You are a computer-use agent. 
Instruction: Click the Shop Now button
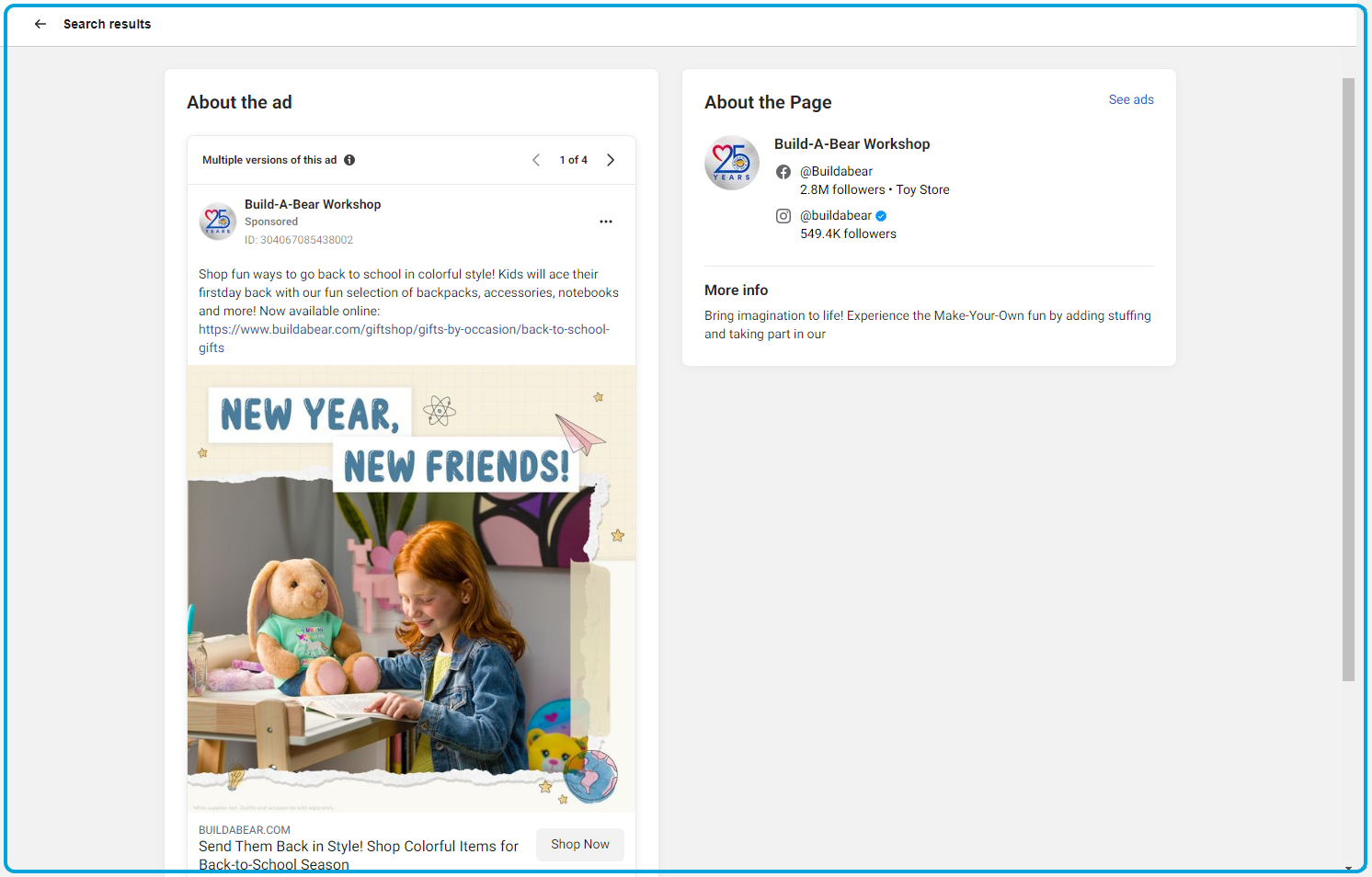[580, 845]
